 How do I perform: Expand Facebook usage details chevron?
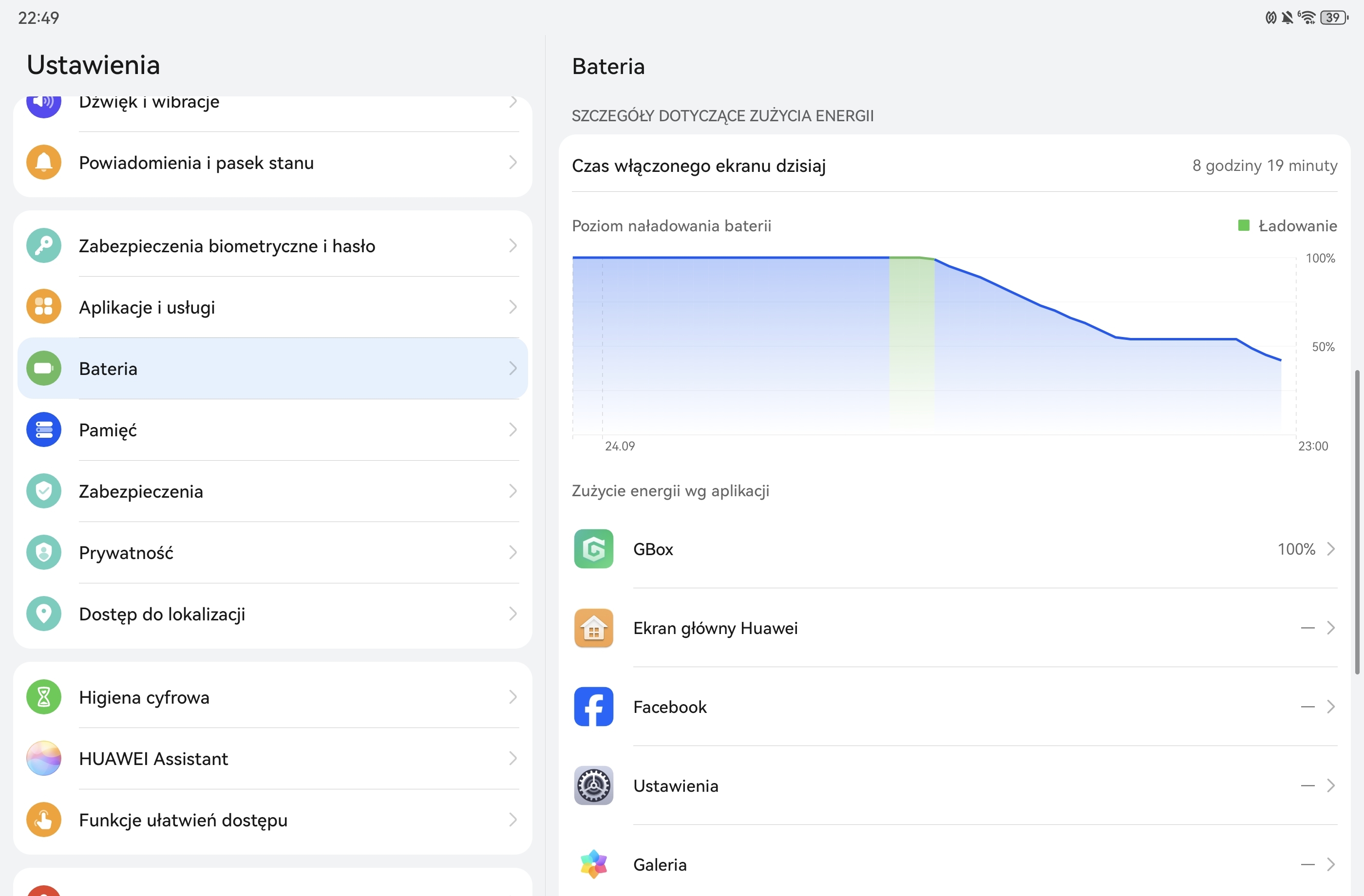(x=1331, y=707)
